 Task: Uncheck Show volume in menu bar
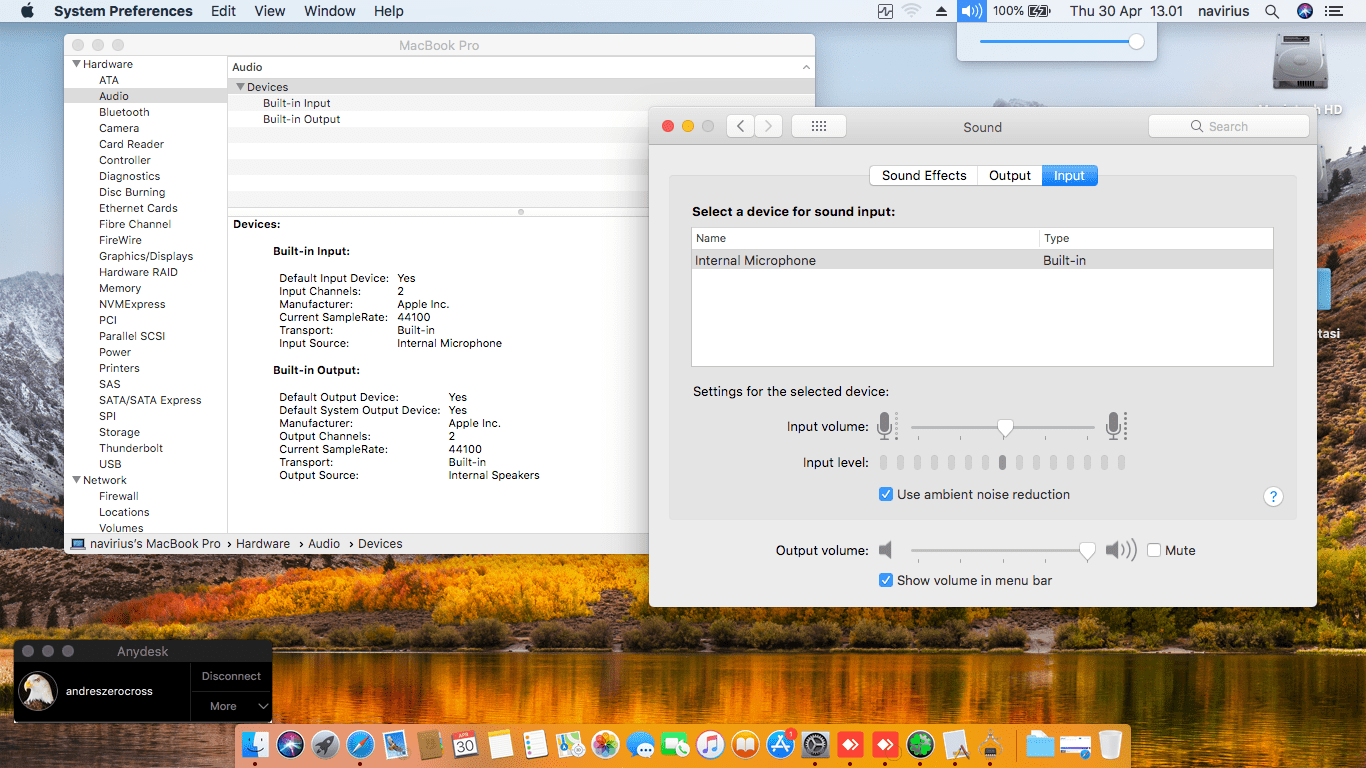tap(885, 580)
